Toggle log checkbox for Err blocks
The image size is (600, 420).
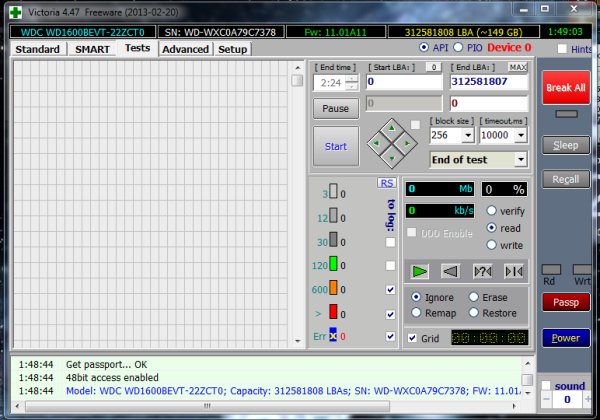(x=390, y=336)
